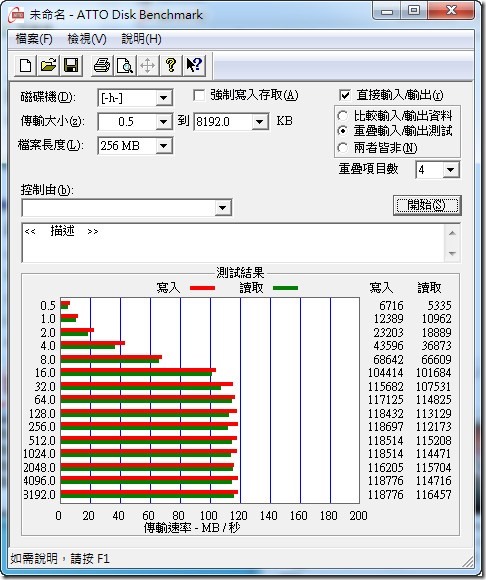
Task: Click the red 寫入 legend swatch
Action: click(x=202, y=288)
